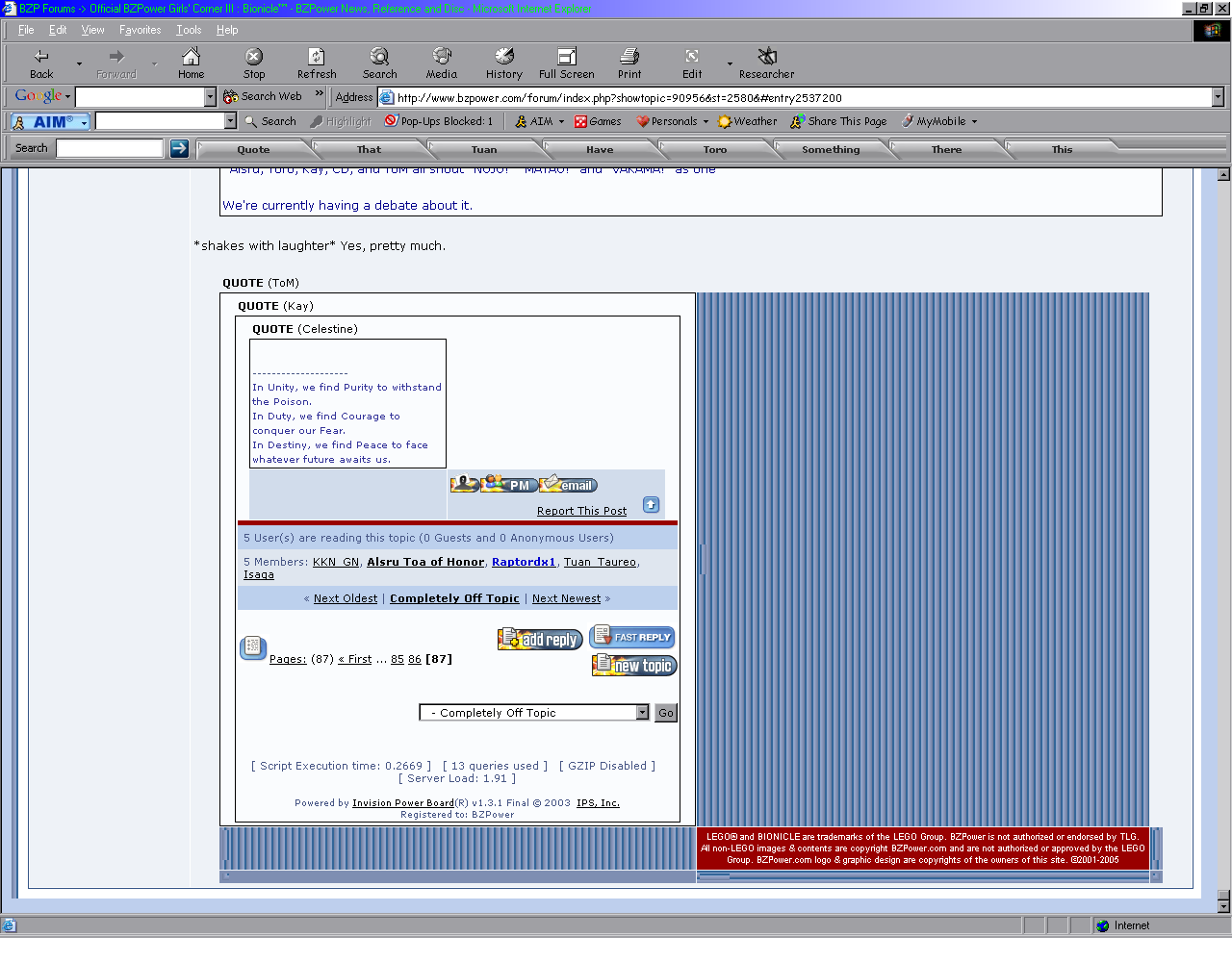Click the add reply button
Screen dimensions: 1232x962
[x=540, y=639]
